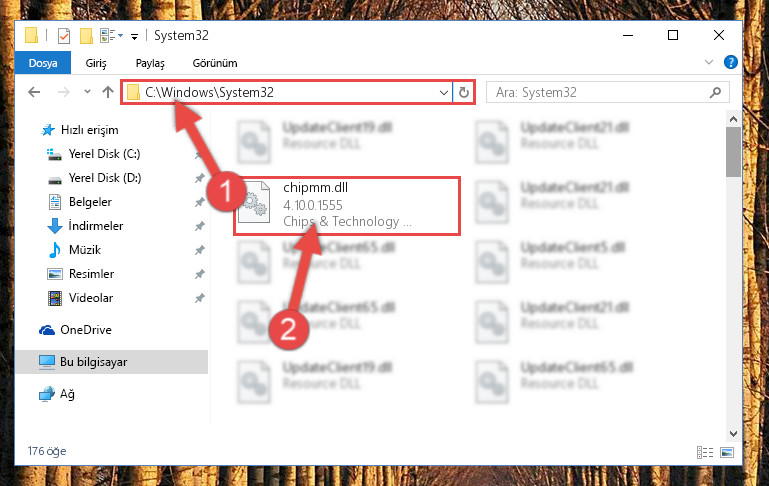Refresh the System32 folder view
Screen dimensions: 769x486
(463, 92)
